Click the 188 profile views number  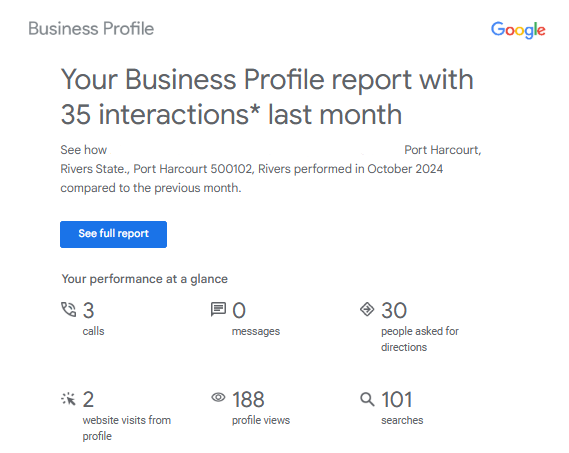[248, 399]
